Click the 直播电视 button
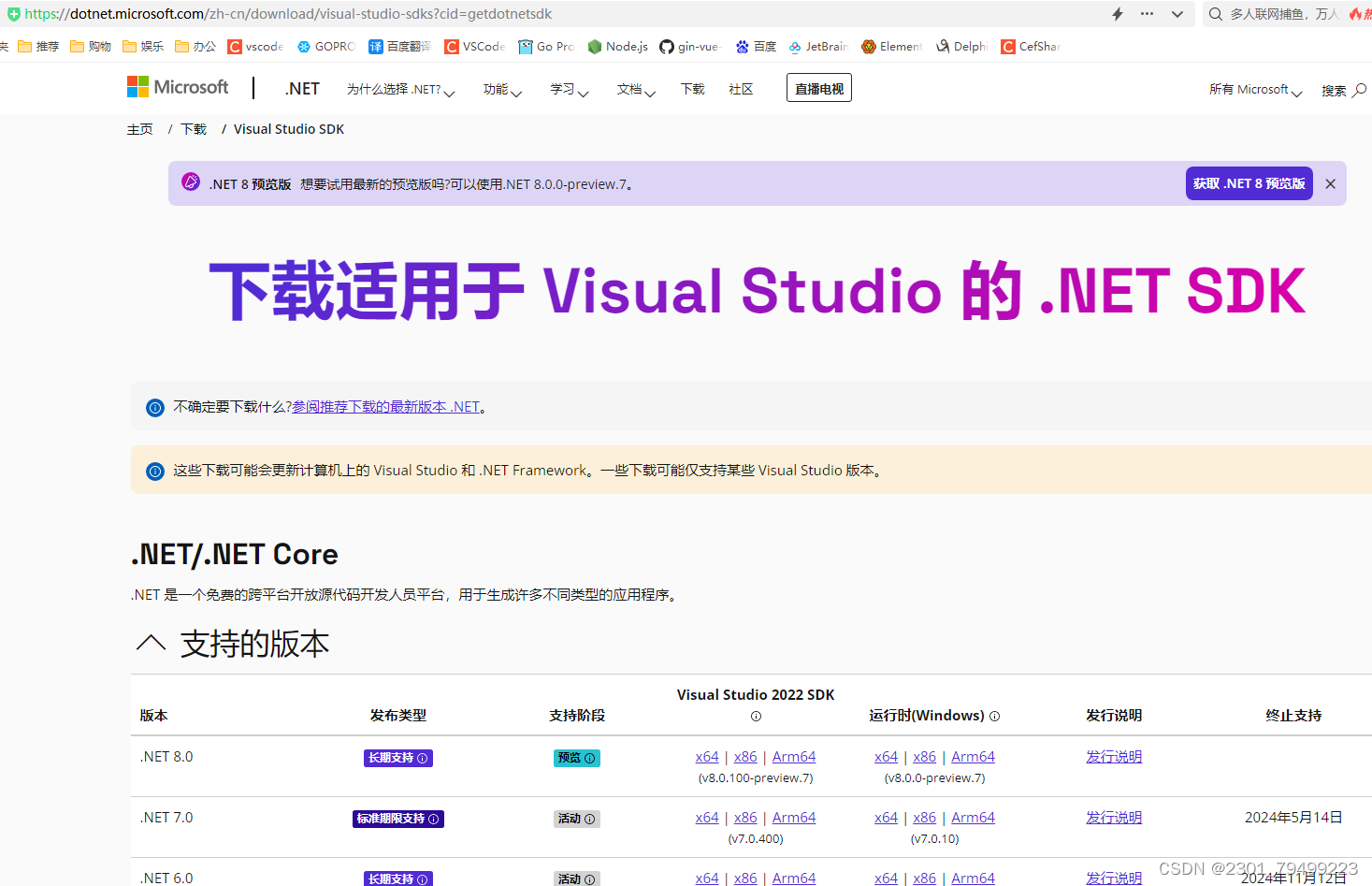Screen dimensions: 1372x886 [819, 88]
